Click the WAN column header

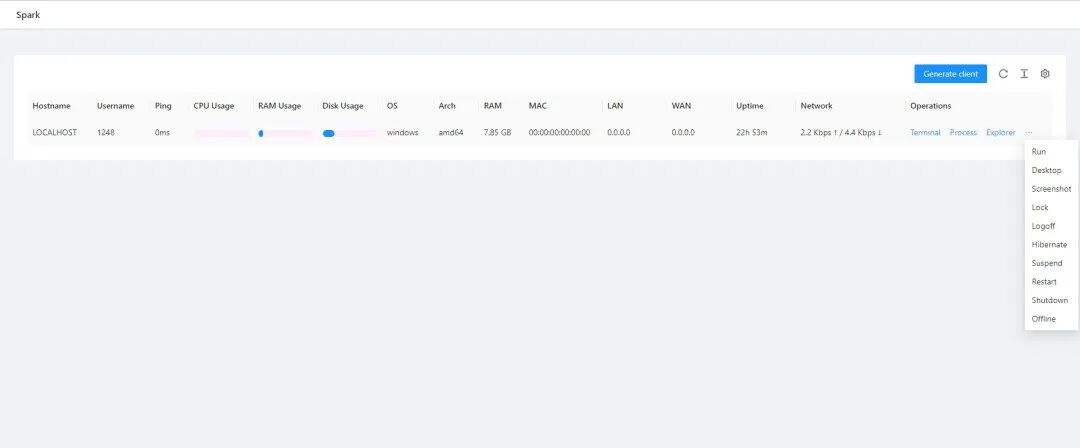point(681,106)
